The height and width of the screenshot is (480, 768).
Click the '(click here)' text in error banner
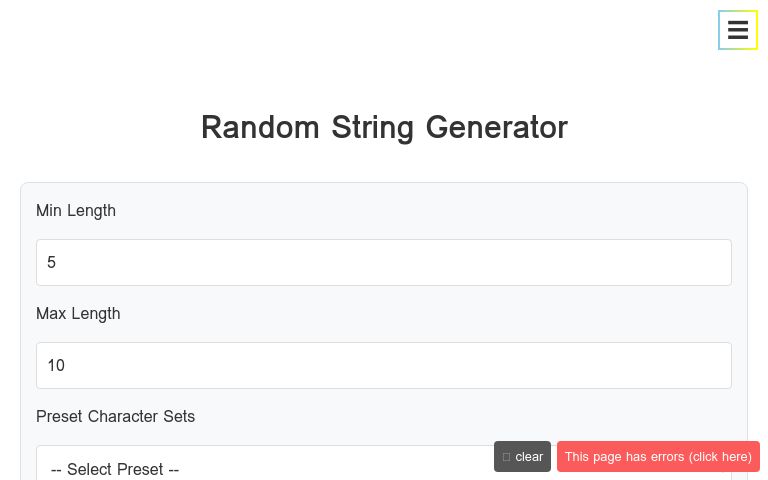[720, 457]
